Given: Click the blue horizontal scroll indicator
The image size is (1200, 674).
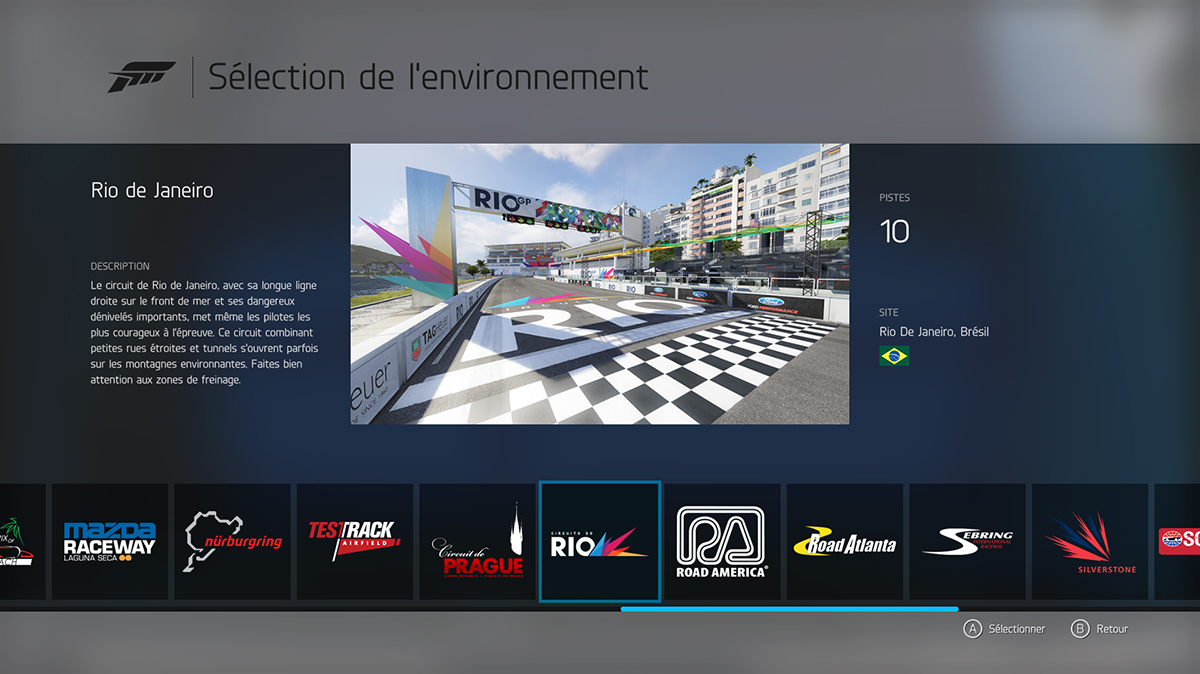Looking at the screenshot, I should 790,608.
